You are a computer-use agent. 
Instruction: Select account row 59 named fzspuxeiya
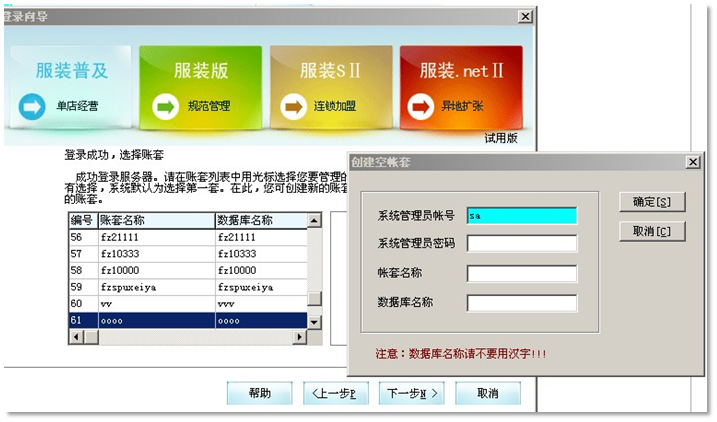(188, 287)
